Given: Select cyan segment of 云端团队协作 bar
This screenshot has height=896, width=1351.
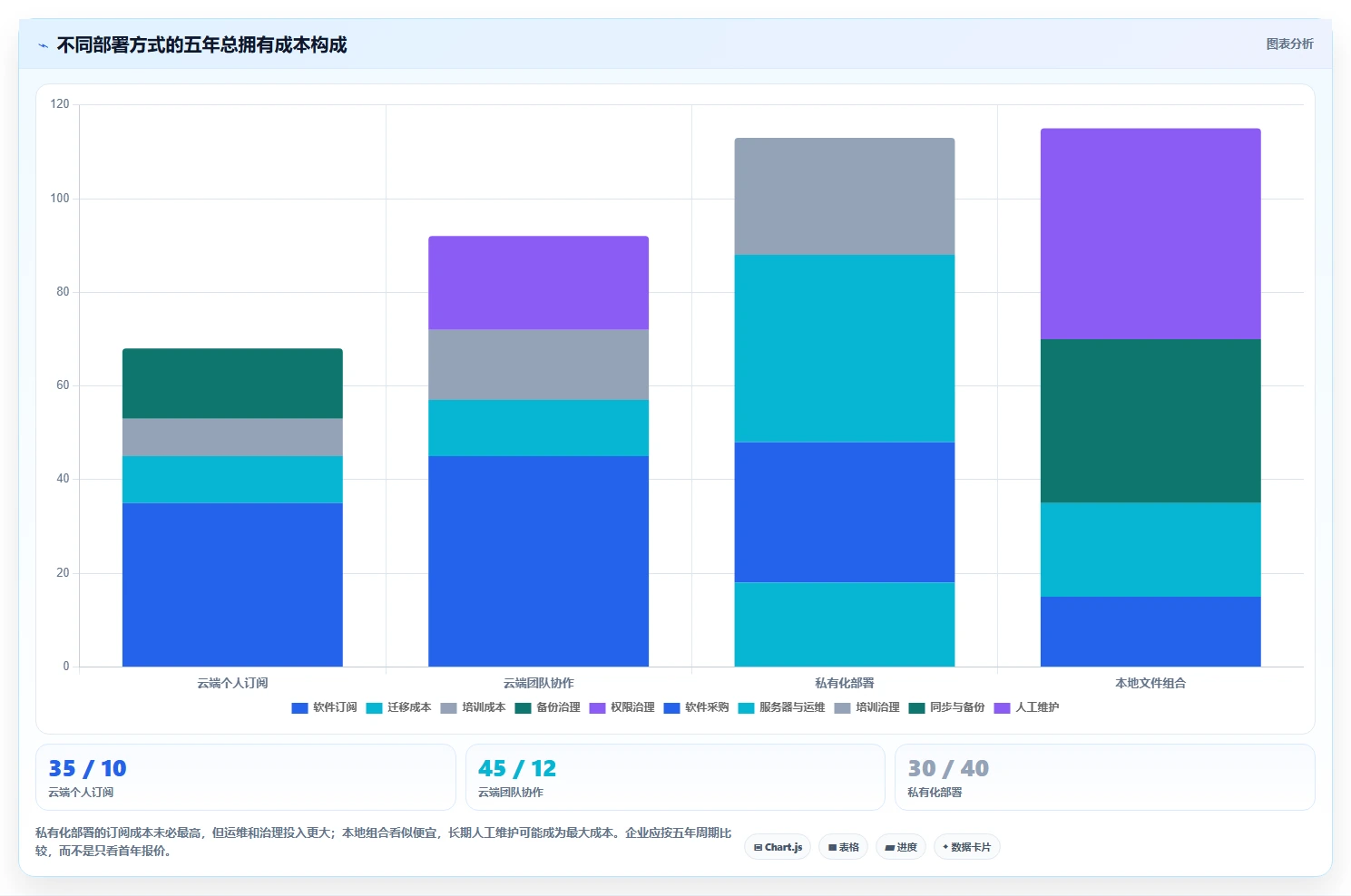Looking at the screenshot, I should tap(538, 428).
